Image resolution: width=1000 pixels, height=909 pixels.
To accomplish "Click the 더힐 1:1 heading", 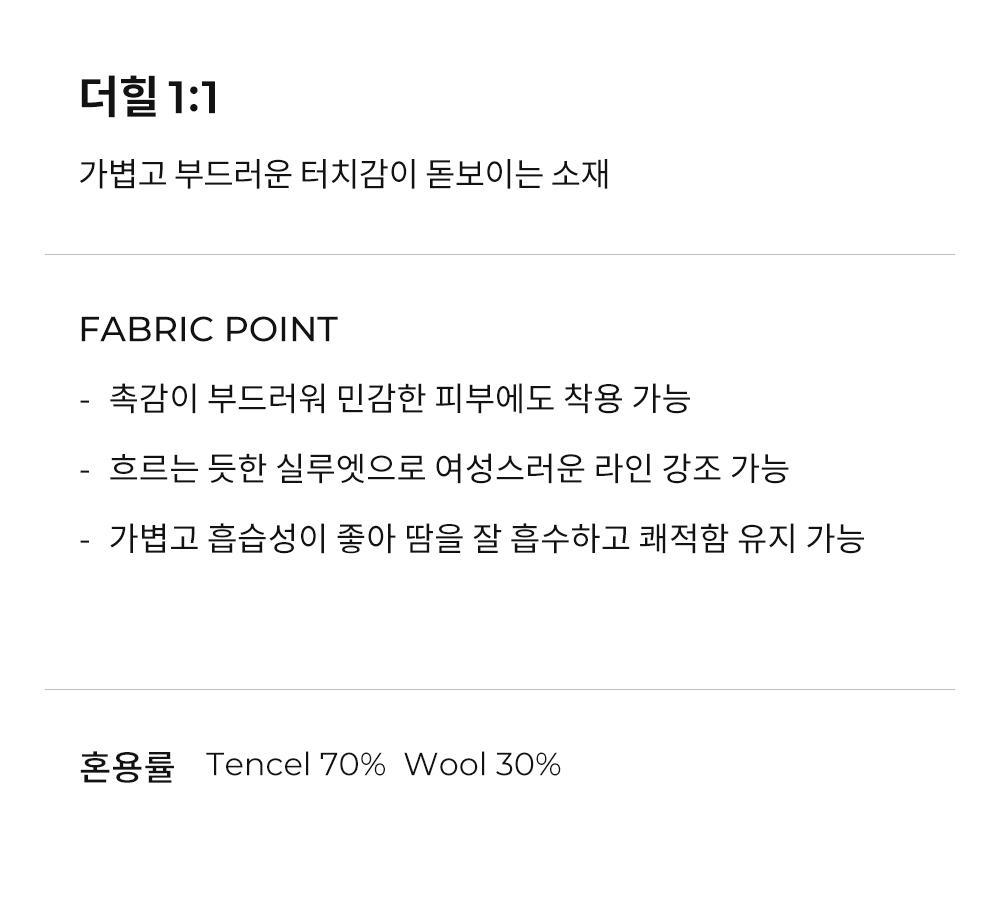I will 149,97.
